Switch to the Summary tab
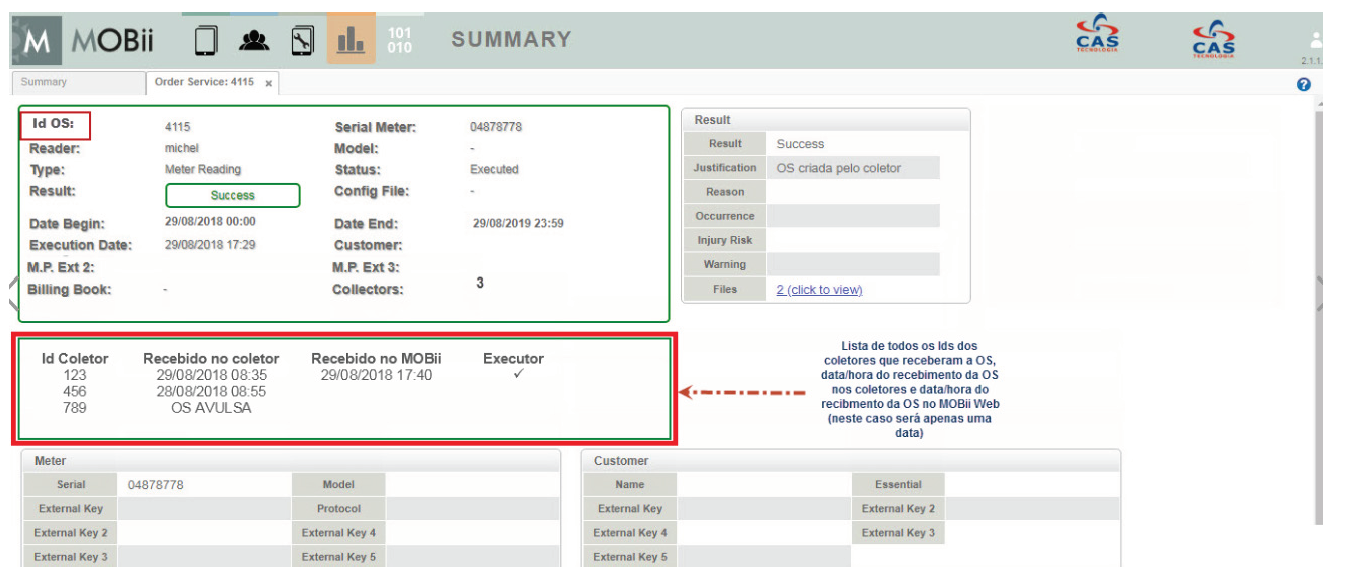 [x=44, y=82]
